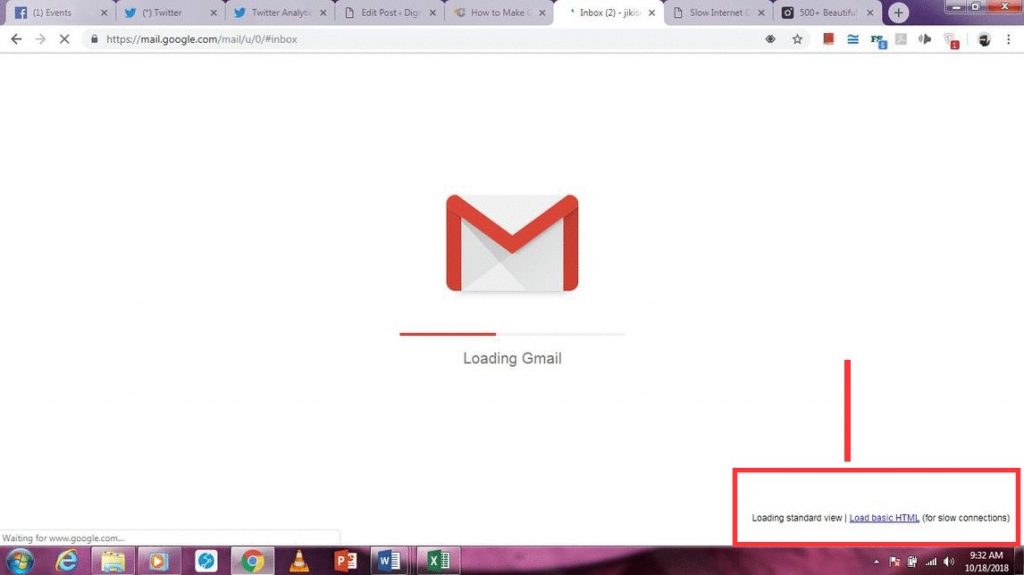Screen dimensions: 1024x575
Task: Click the browser forward arrow
Action: 40,39
